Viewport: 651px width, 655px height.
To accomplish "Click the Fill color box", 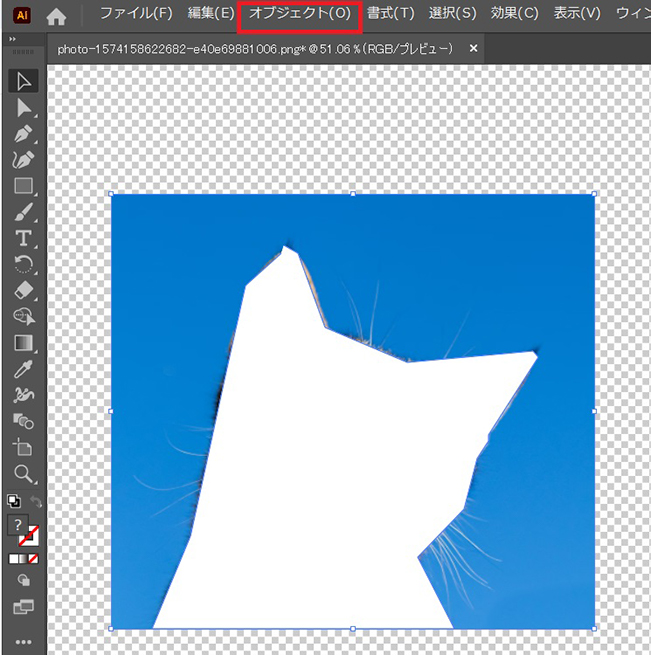I will [x=17, y=524].
